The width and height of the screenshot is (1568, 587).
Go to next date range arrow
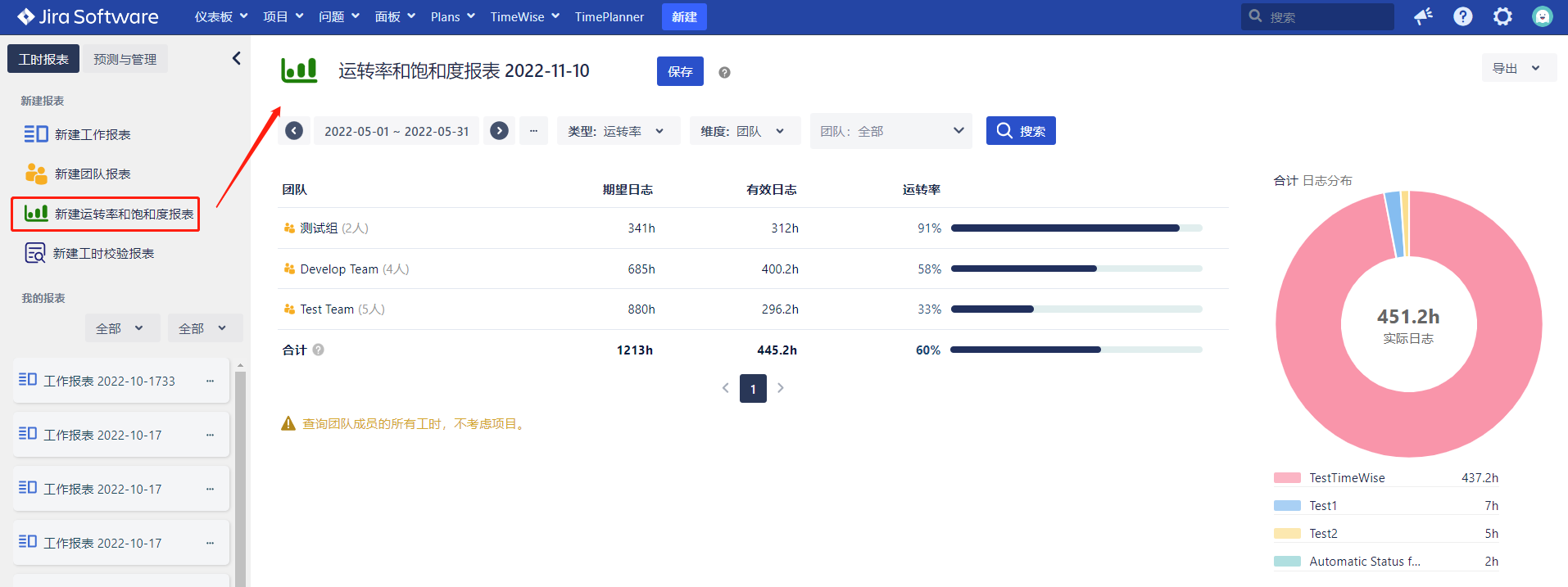(499, 131)
